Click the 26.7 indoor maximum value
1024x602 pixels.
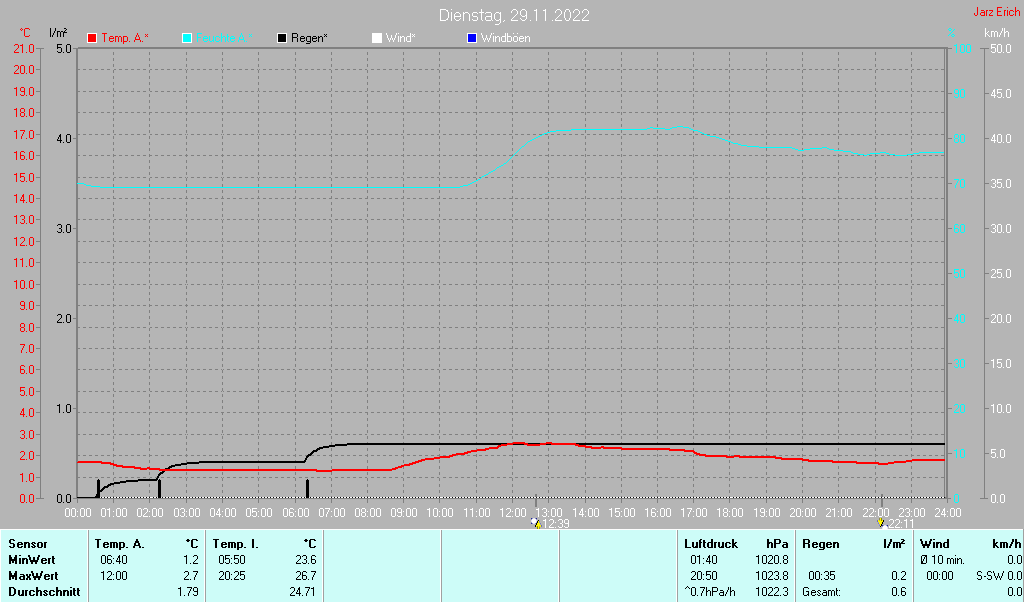306,577
